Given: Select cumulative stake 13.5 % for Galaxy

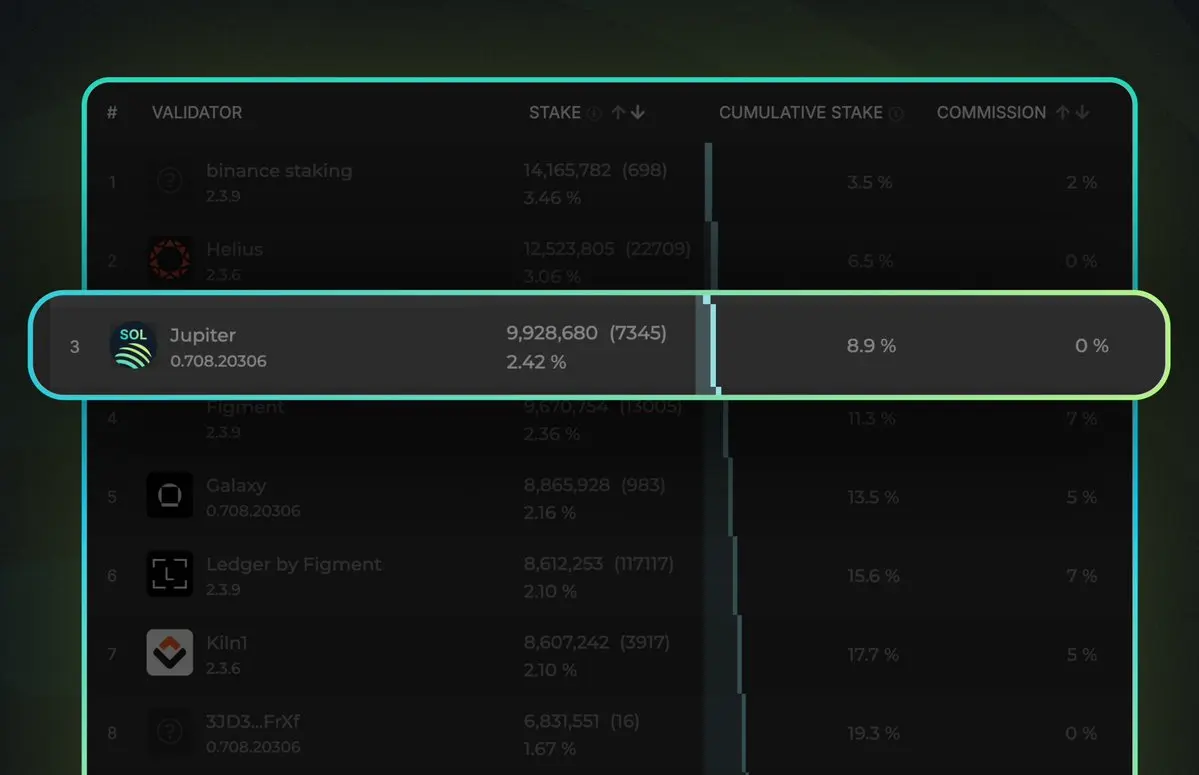Looking at the screenshot, I should (872, 497).
